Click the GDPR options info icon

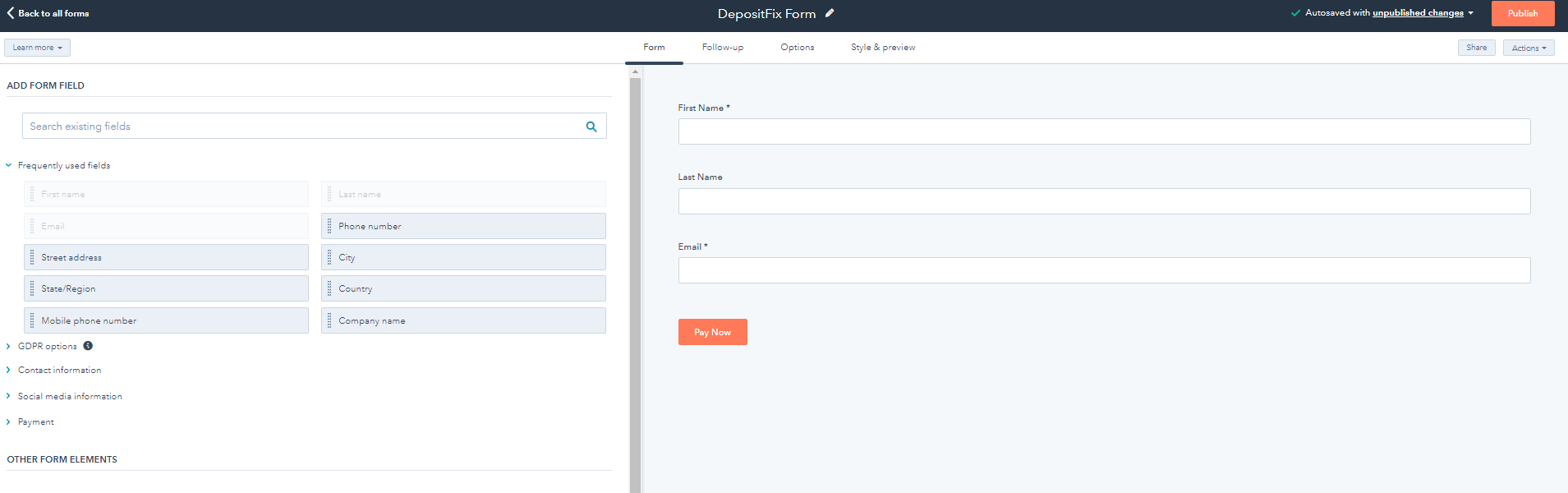88,346
